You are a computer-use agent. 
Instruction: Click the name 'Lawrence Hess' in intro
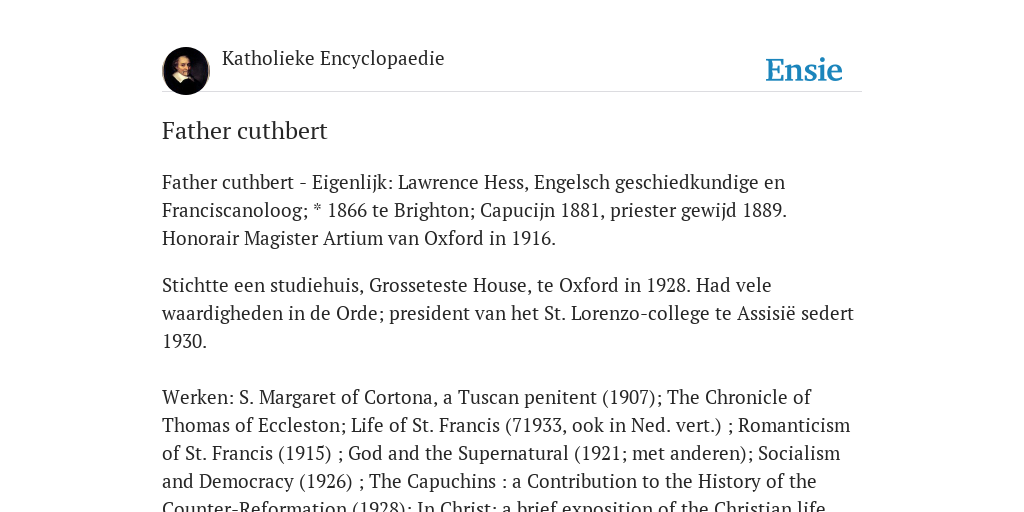point(461,182)
